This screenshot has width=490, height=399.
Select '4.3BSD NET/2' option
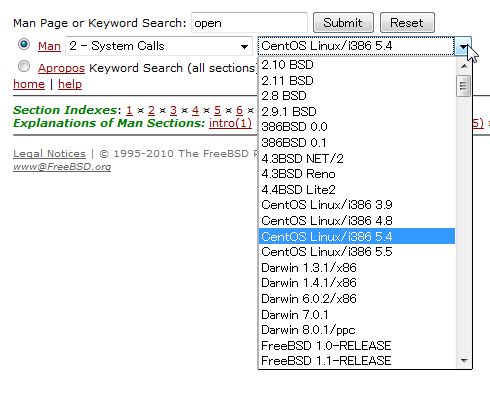[357, 158]
